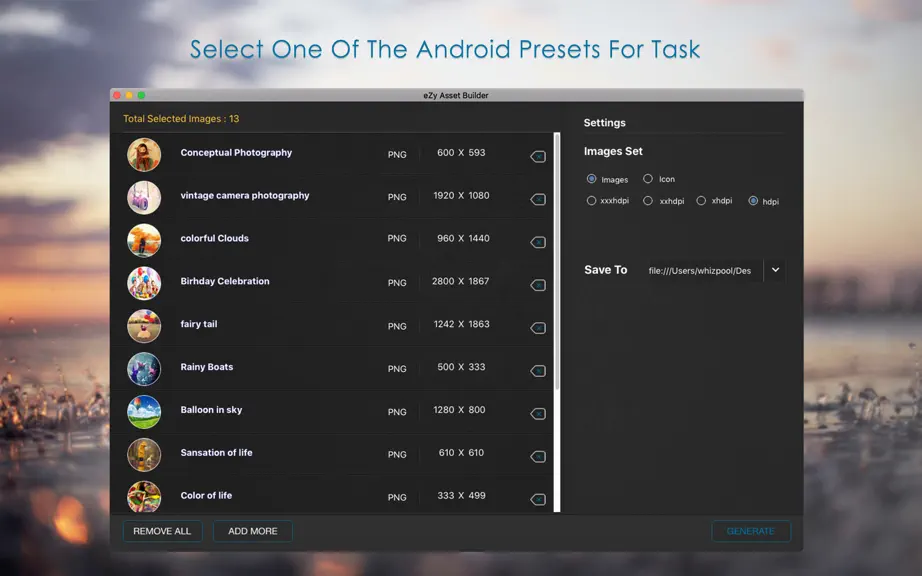The image size is (922, 576).
Task: Delete the Sansation of life entry
Action: click(x=538, y=457)
